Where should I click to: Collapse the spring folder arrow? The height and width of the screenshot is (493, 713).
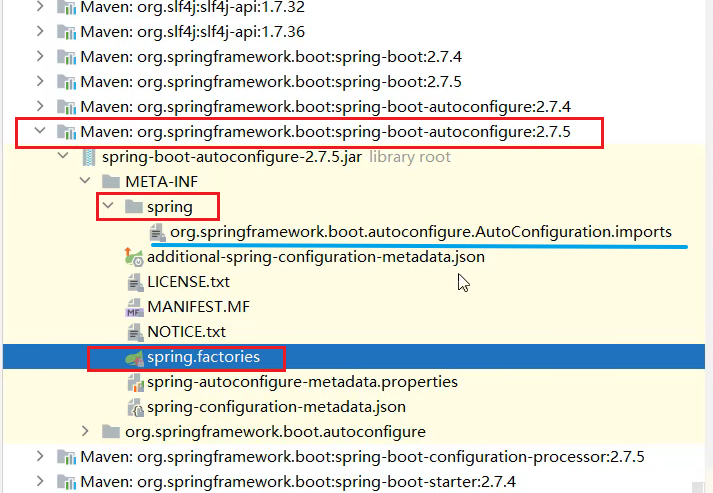[x=108, y=207]
